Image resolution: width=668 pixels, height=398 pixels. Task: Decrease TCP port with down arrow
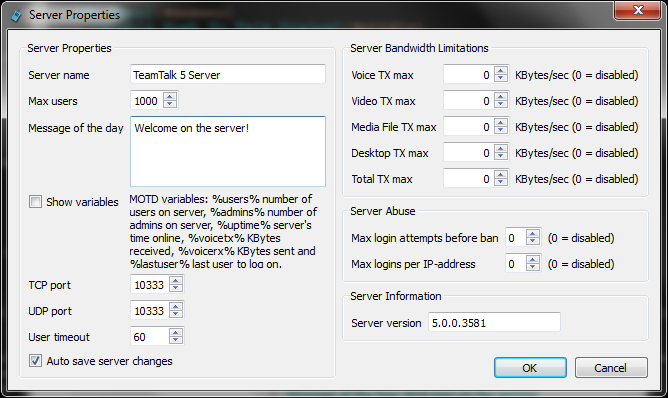click(x=176, y=288)
